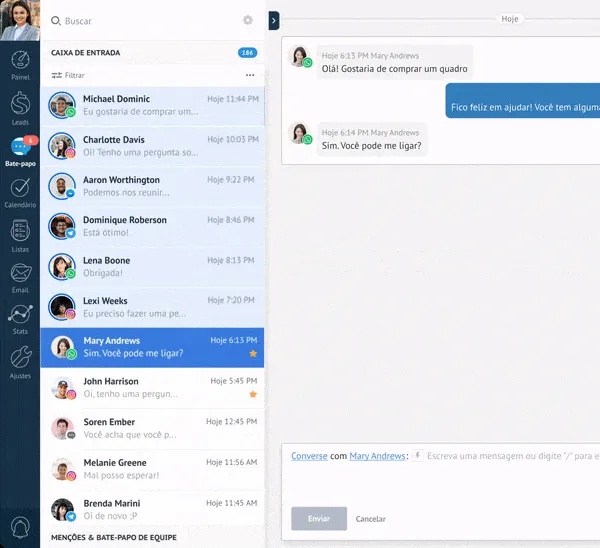The width and height of the screenshot is (600, 548).
Task: Click the Mary Andrews recipient link
Action: 377,456
